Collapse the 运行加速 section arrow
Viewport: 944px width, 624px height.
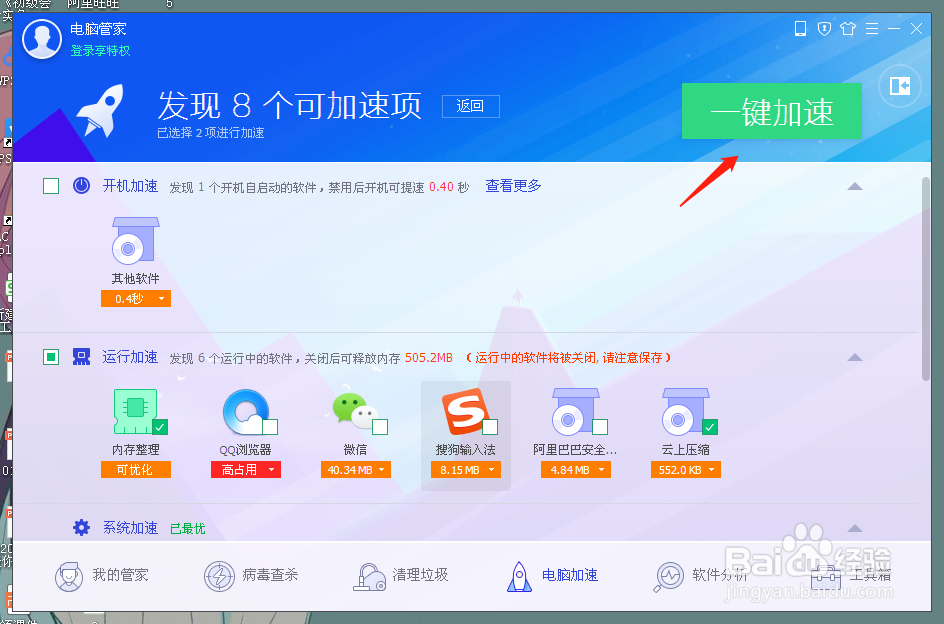(x=855, y=357)
